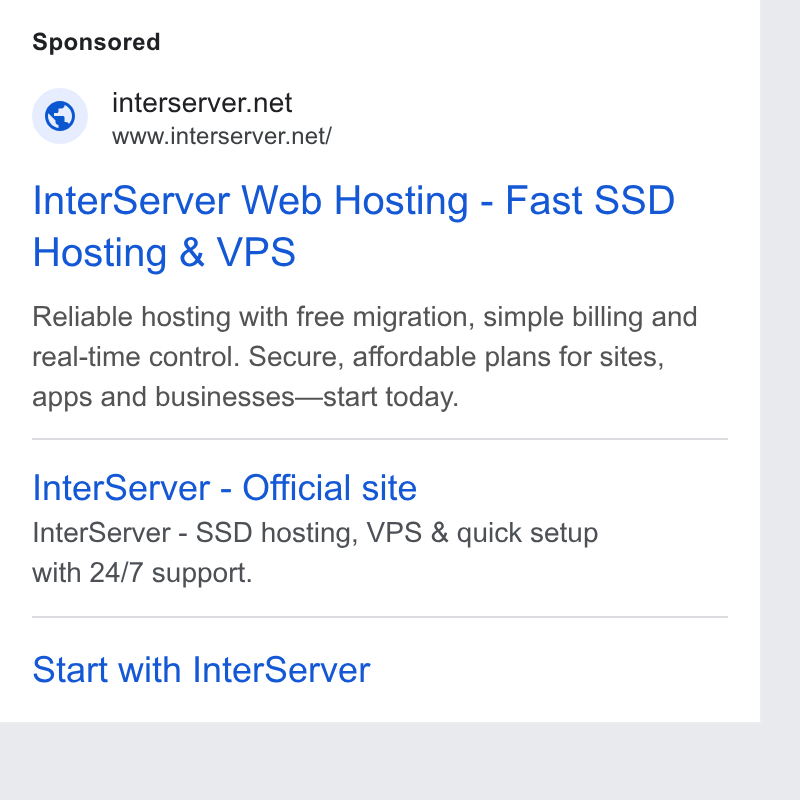Viewport: 800px width, 800px height.
Task: Follow the Start with InterServer link
Action: click(201, 669)
